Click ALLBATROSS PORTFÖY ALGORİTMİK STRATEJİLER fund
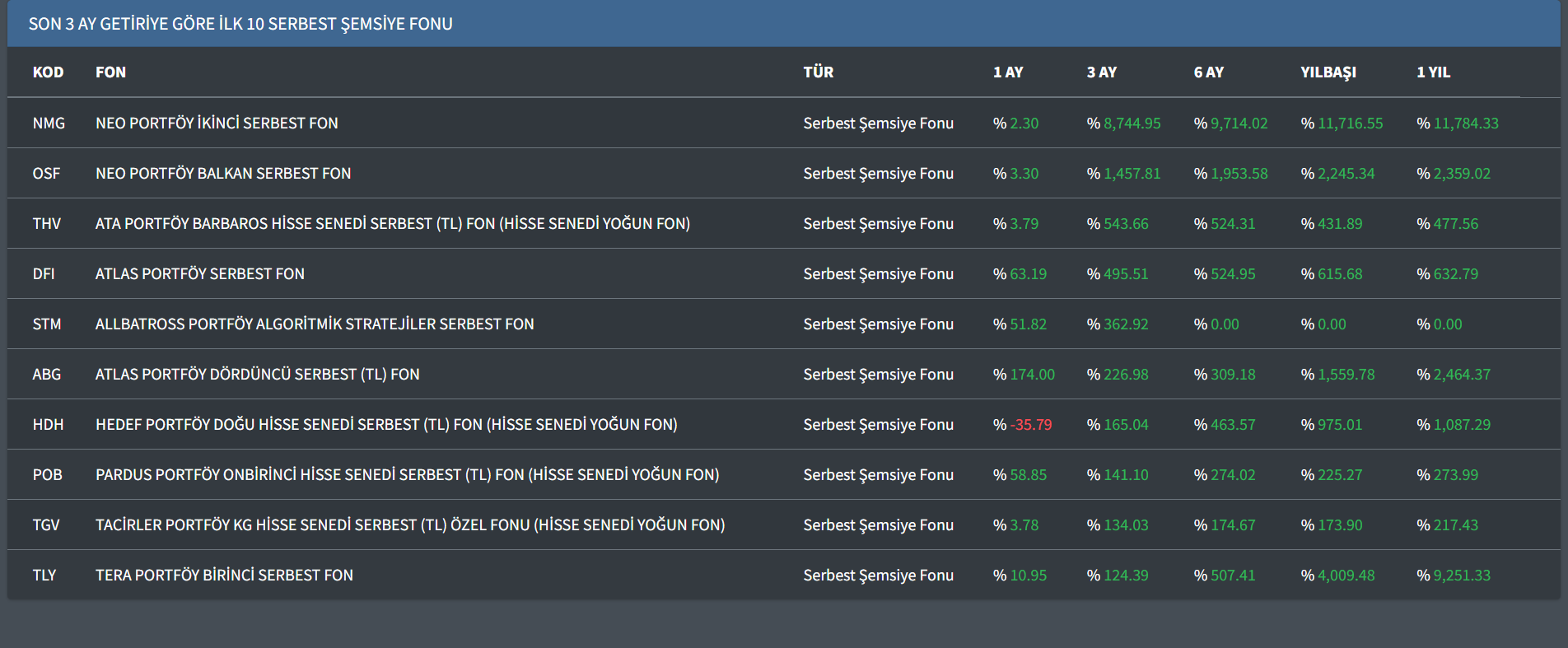 [315, 324]
